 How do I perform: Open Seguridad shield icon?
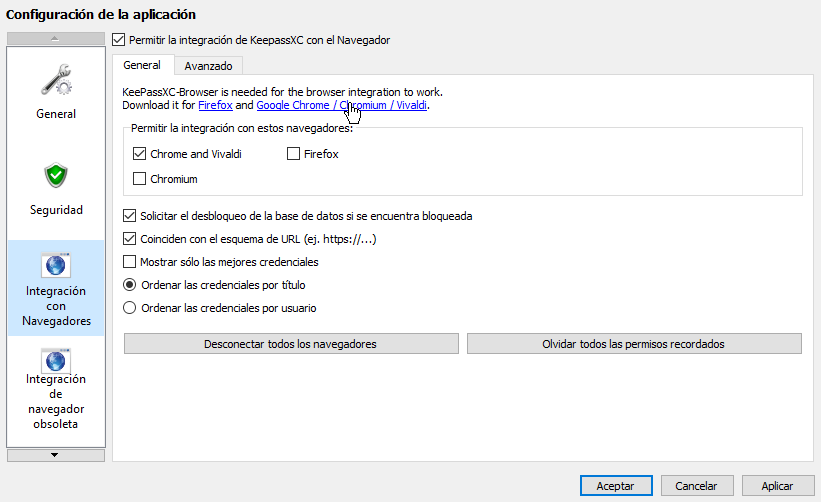[x=56, y=175]
